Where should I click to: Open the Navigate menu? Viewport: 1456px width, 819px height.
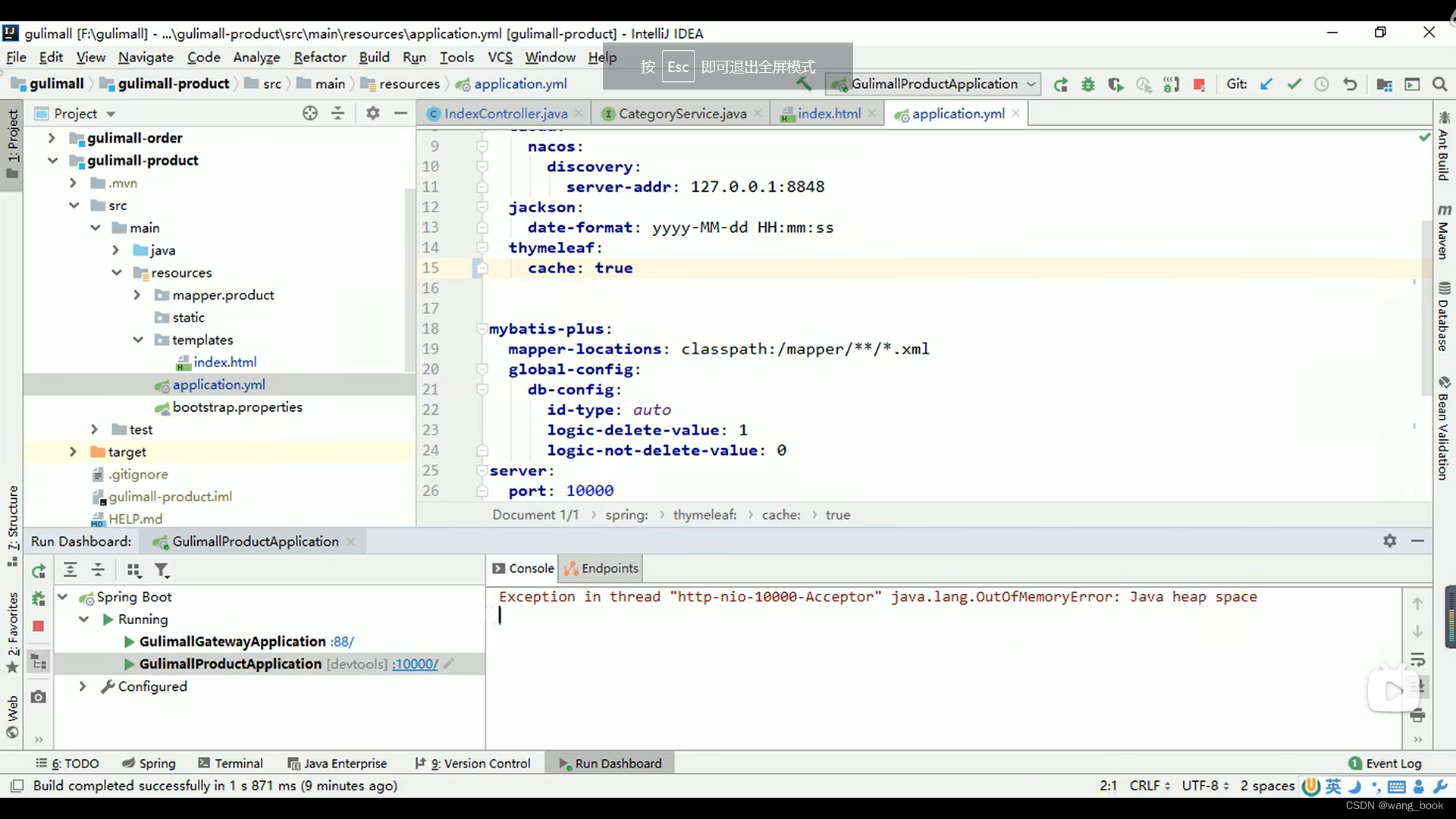(146, 57)
